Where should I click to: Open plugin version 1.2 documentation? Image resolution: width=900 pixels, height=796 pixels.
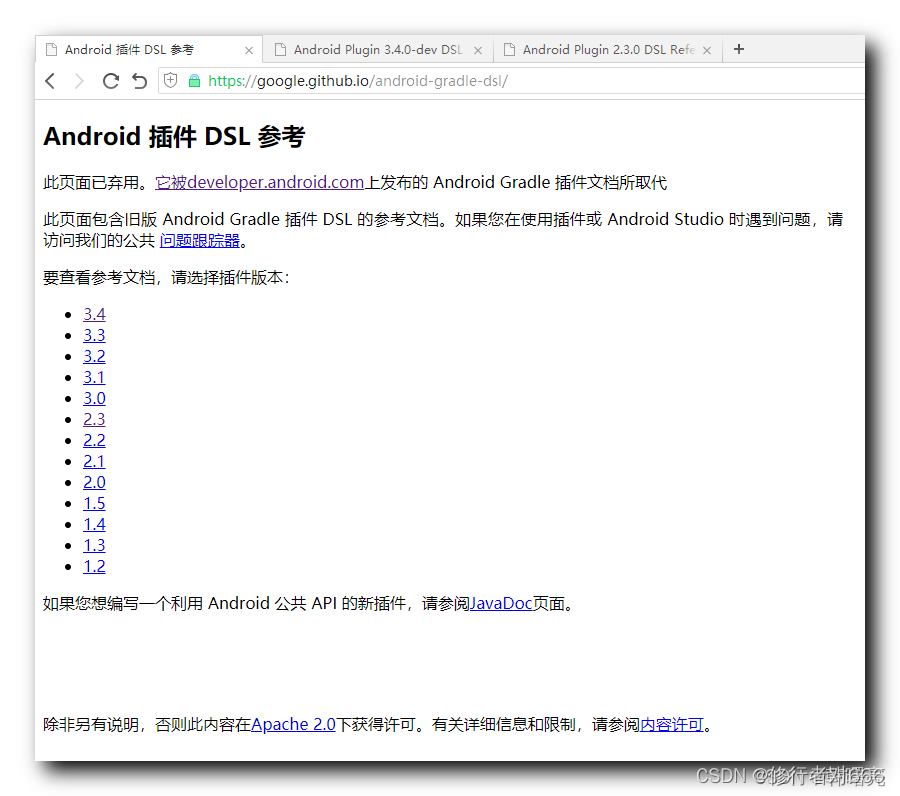point(94,566)
